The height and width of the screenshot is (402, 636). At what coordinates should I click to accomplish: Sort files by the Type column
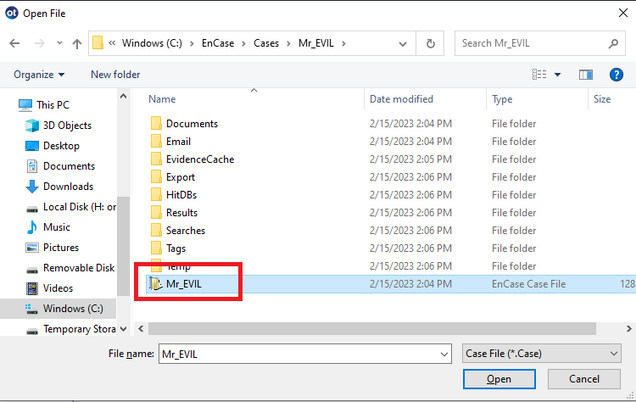pos(503,99)
